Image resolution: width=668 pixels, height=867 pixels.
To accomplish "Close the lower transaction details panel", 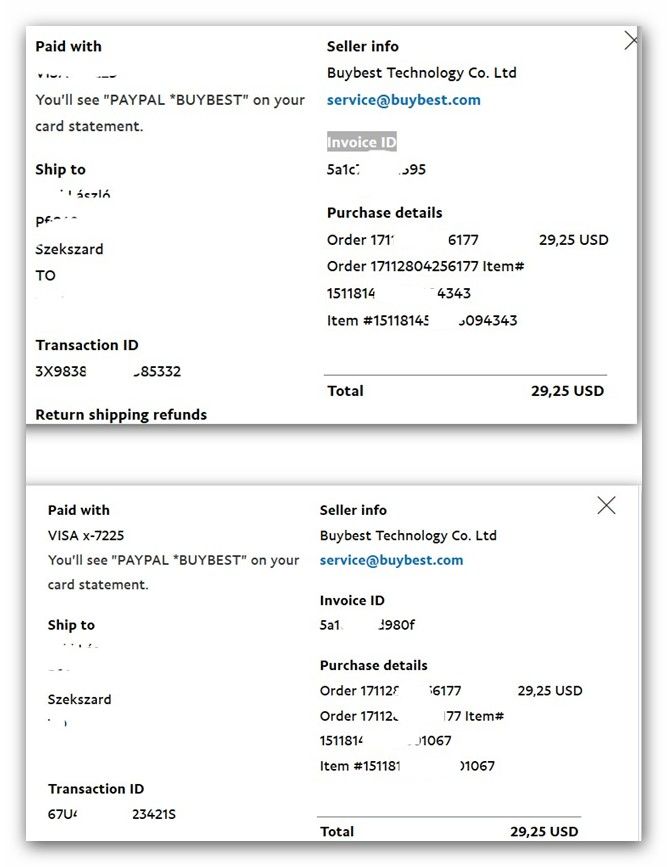I will 607,505.
